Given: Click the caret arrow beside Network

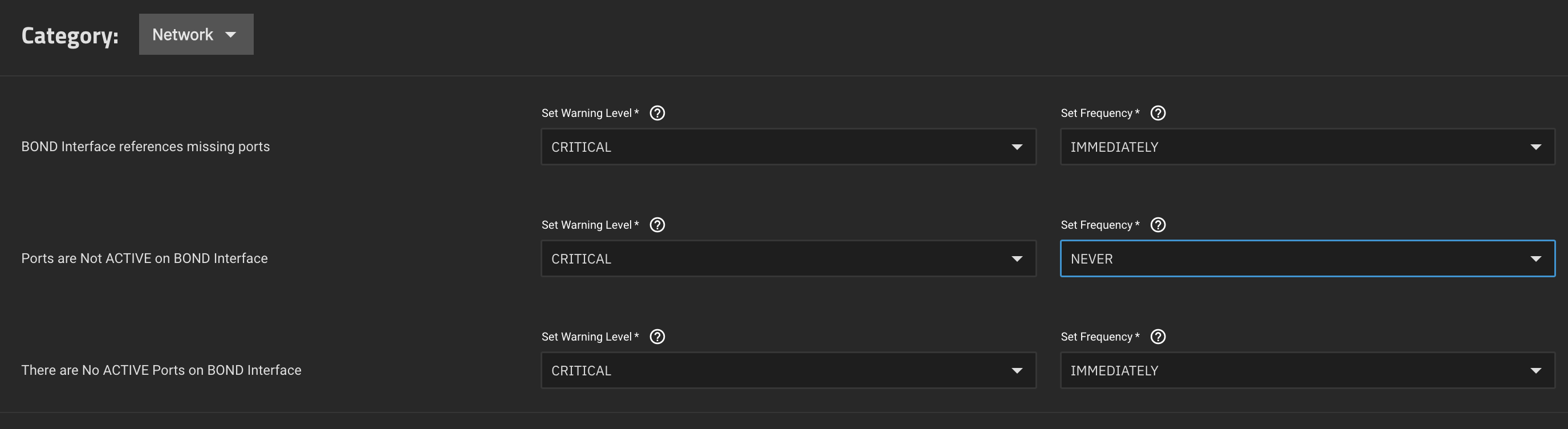Looking at the screenshot, I should click(231, 35).
